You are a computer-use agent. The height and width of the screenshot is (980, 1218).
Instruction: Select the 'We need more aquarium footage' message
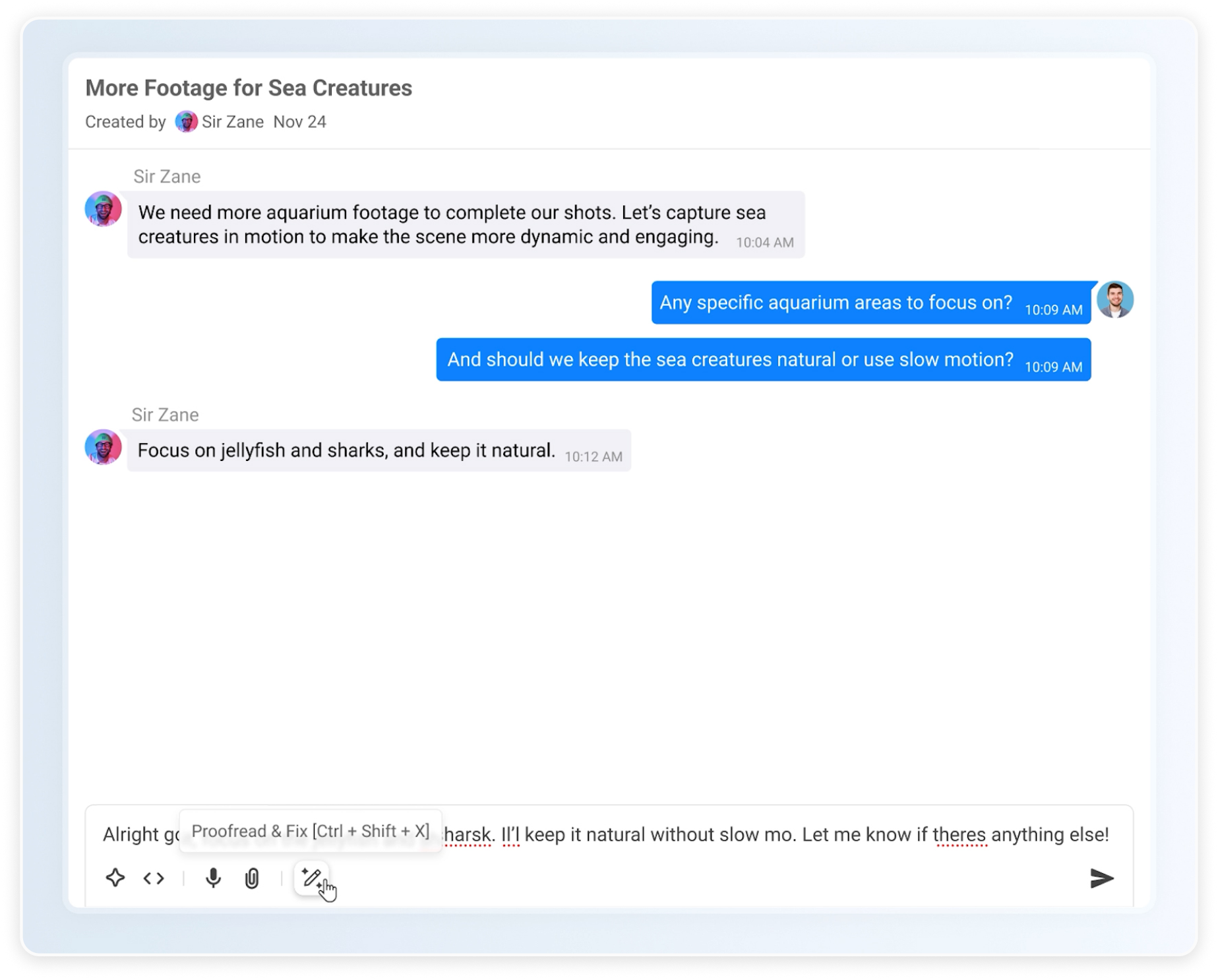[452, 225]
